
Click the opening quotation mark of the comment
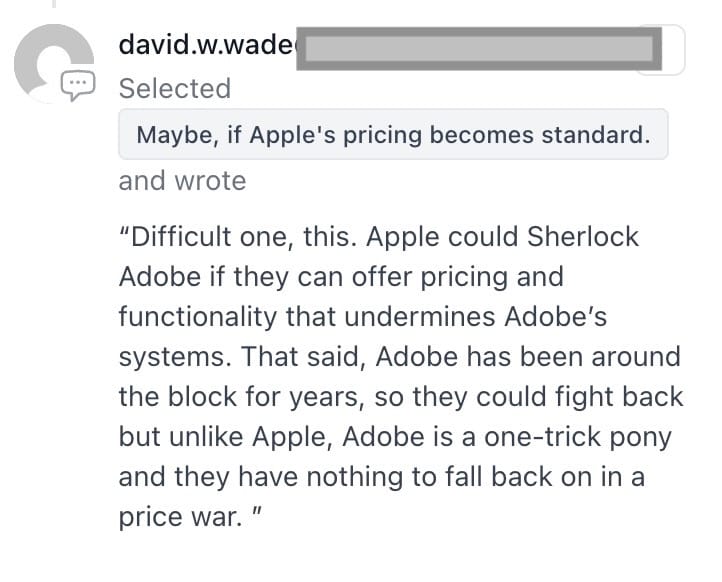(x=125, y=238)
